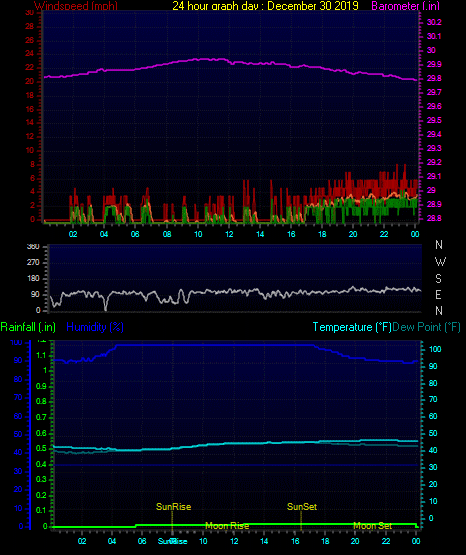Image resolution: width=466 pixels, height=555 pixels.
Task: Click the 12 hour tick on wind graph
Action: 229,234
